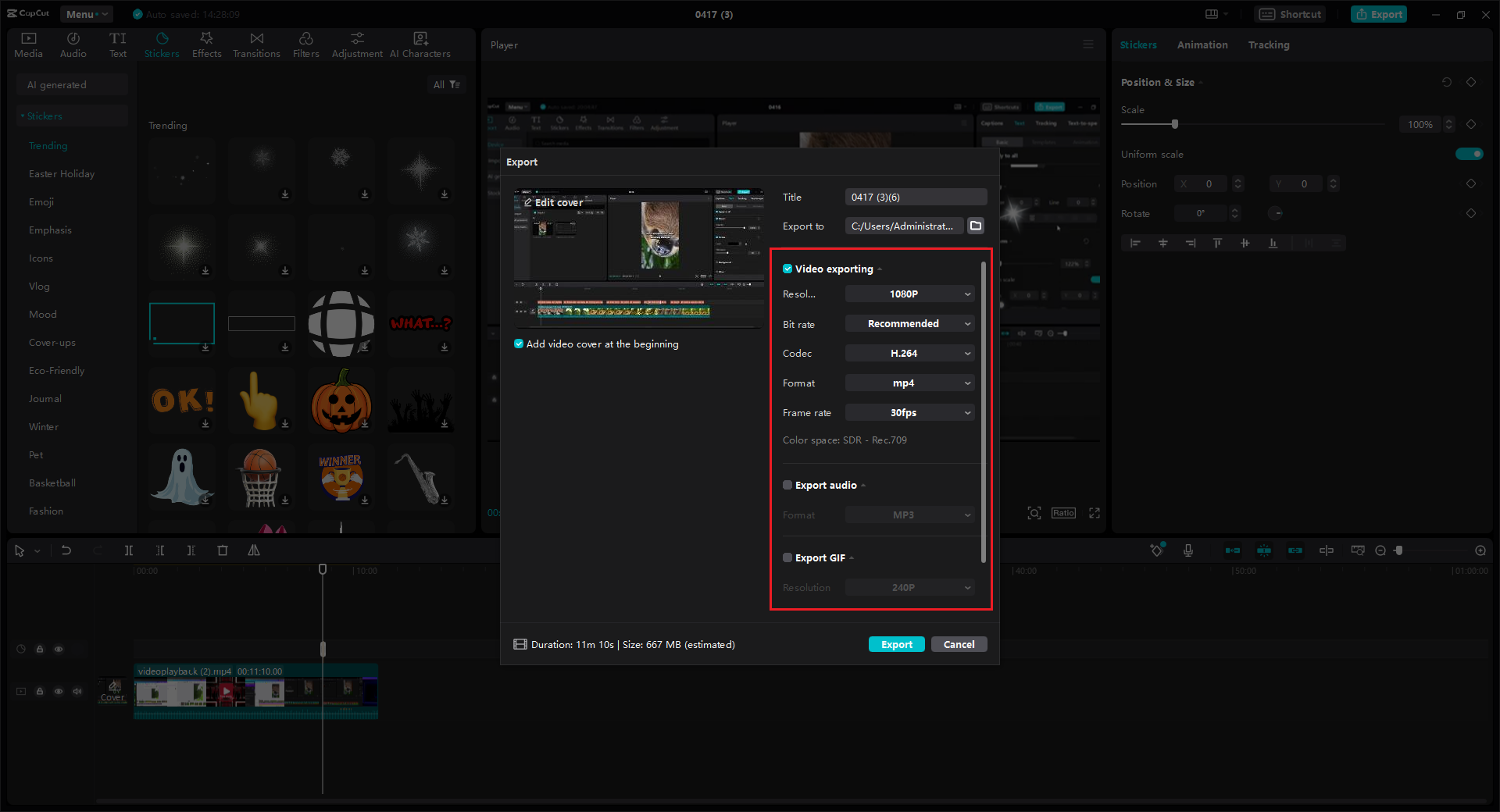The height and width of the screenshot is (812, 1500).
Task: Uncheck Add video cover at the beginning
Action: point(518,344)
